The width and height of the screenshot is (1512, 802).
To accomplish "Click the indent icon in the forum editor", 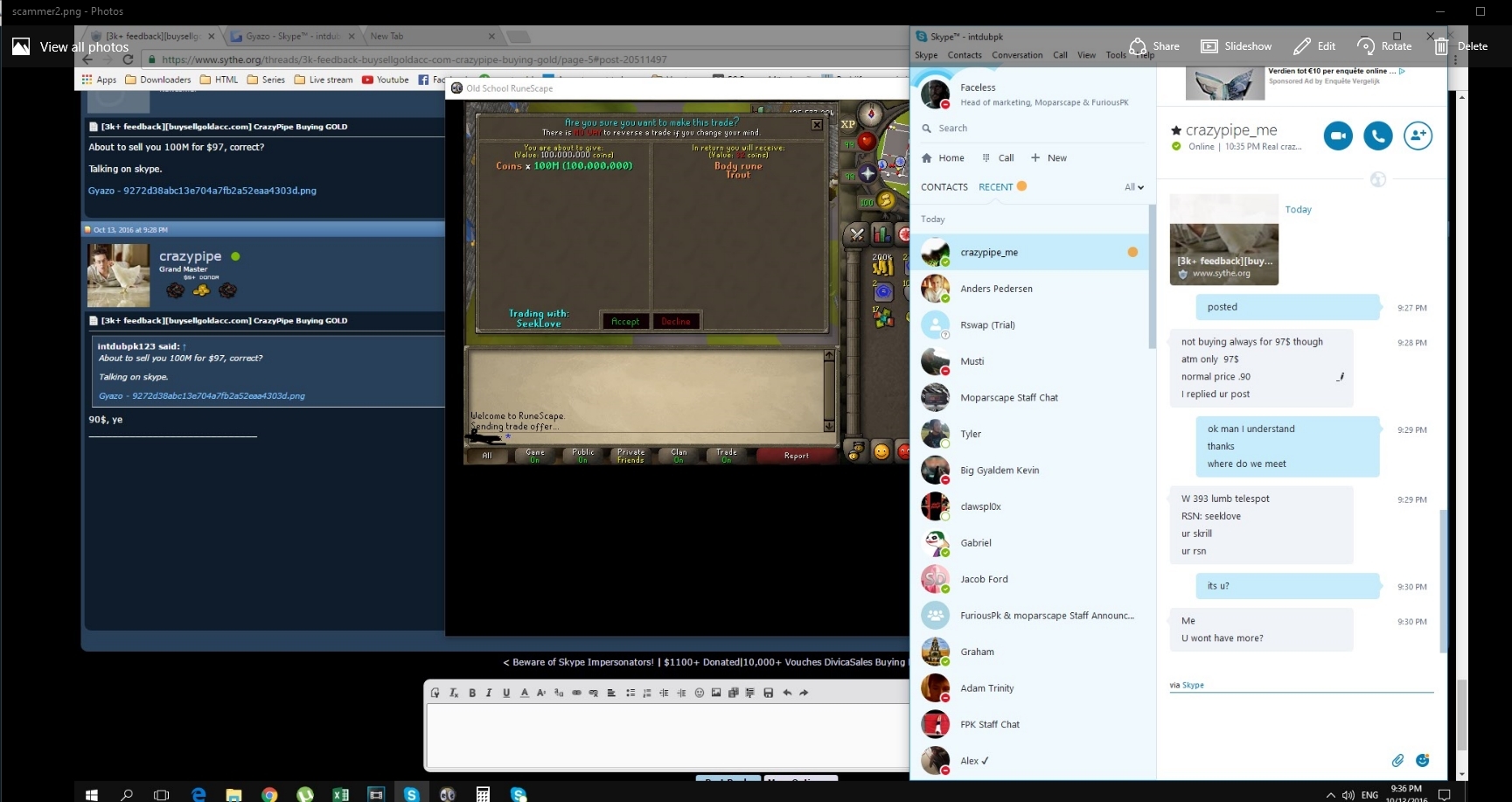I will [x=681, y=693].
